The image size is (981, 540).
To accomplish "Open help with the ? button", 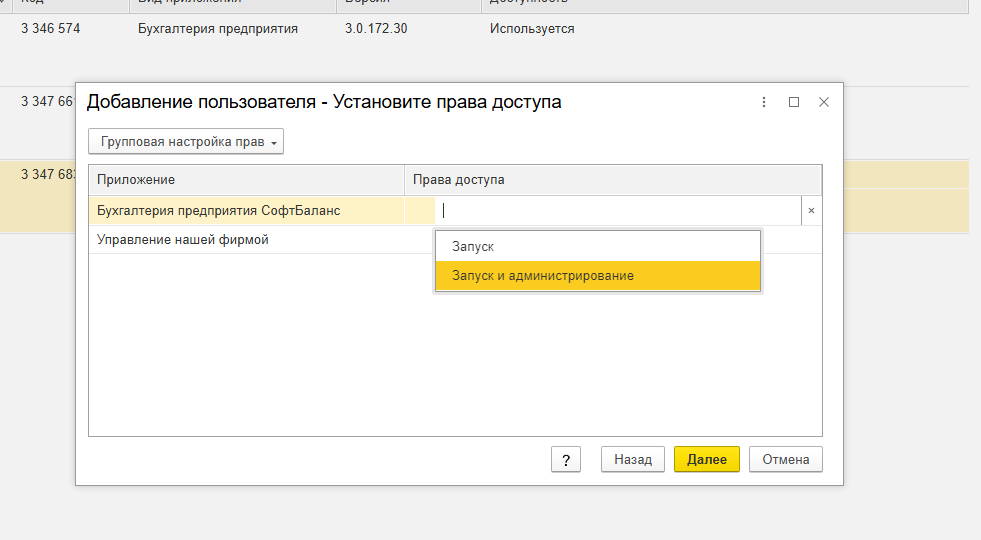I will [566, 459].
